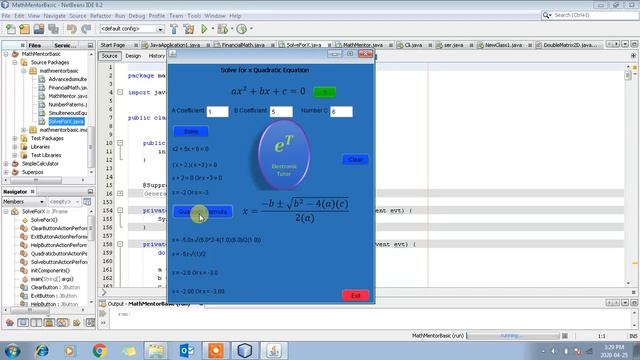Switch to the NewClass1.java tab
This screenshot has height=360, width=640.
coord(503,45)
